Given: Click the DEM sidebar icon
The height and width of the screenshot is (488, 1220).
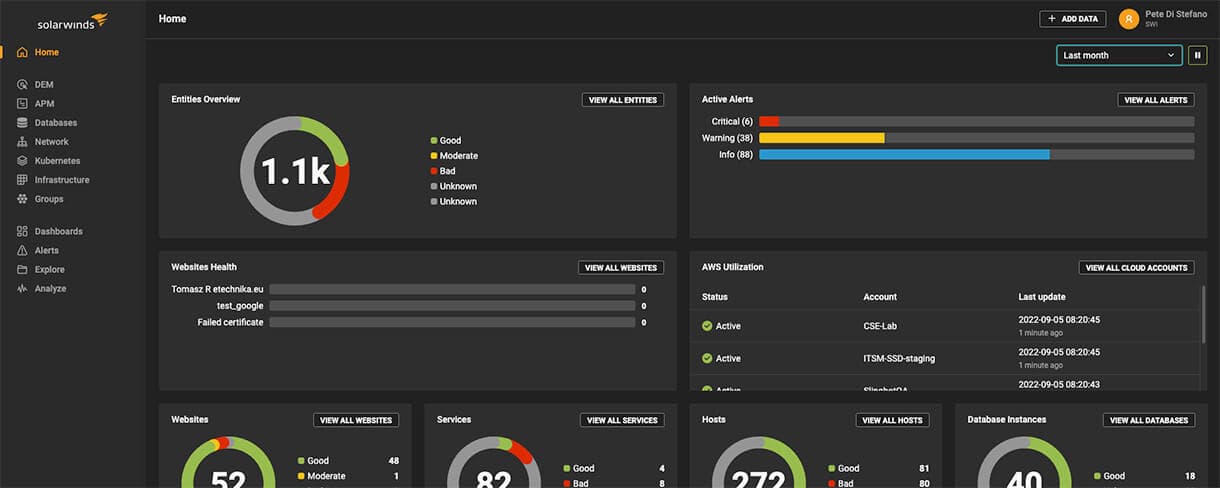Looking at the screenshot, I should point(22,85).
